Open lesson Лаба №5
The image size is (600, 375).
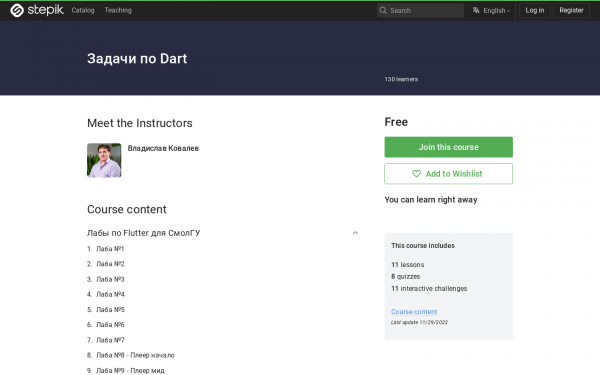tap(110, 310)
